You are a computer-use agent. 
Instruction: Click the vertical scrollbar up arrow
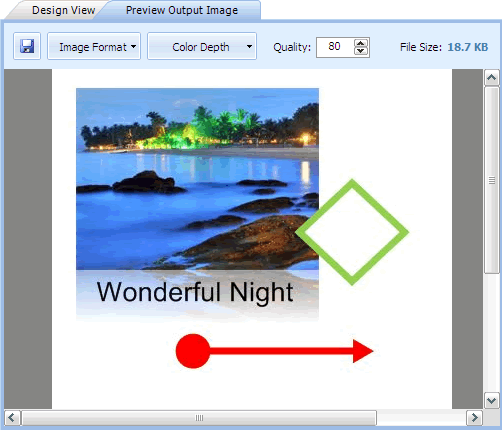(x=492, y=78)
